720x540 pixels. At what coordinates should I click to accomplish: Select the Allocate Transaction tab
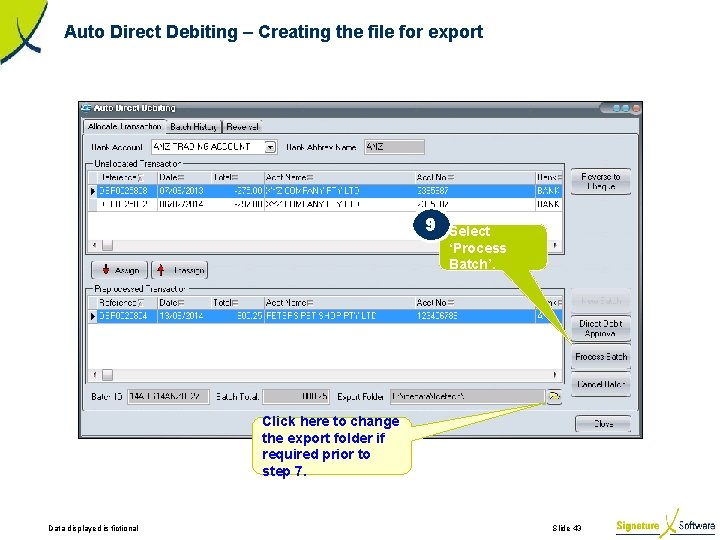124,126
